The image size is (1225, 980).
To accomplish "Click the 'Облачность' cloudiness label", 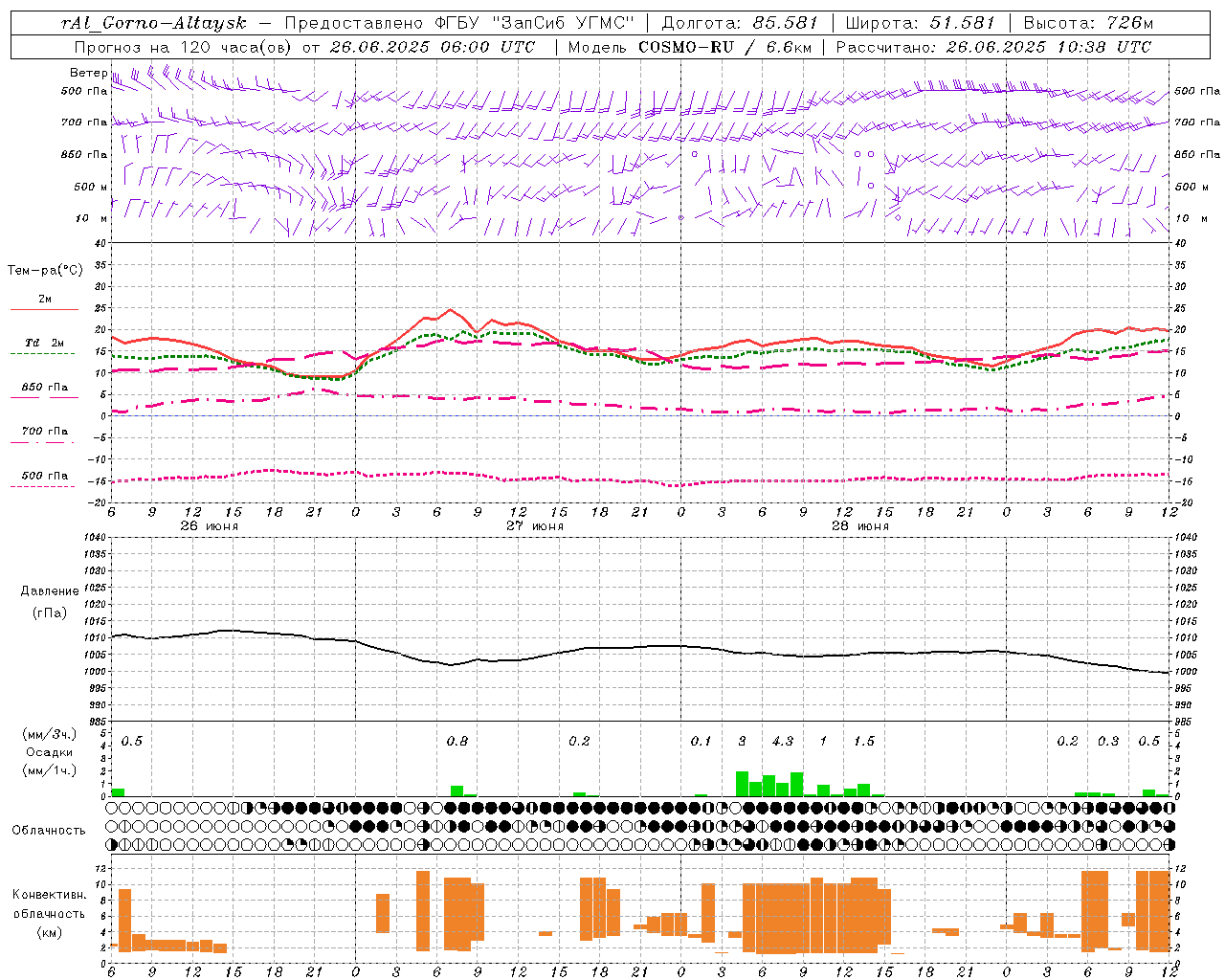I will tap(49, 830).
